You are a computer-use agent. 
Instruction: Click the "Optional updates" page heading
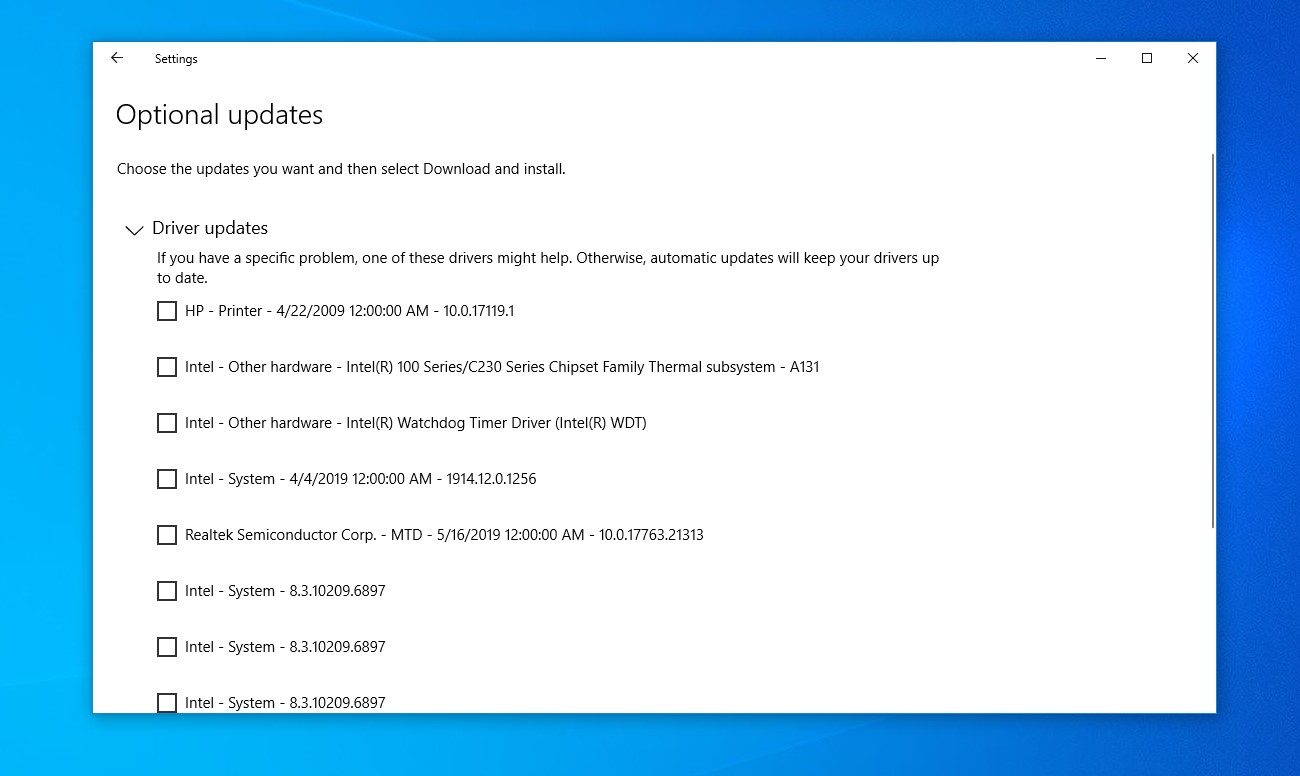point(219,115)
